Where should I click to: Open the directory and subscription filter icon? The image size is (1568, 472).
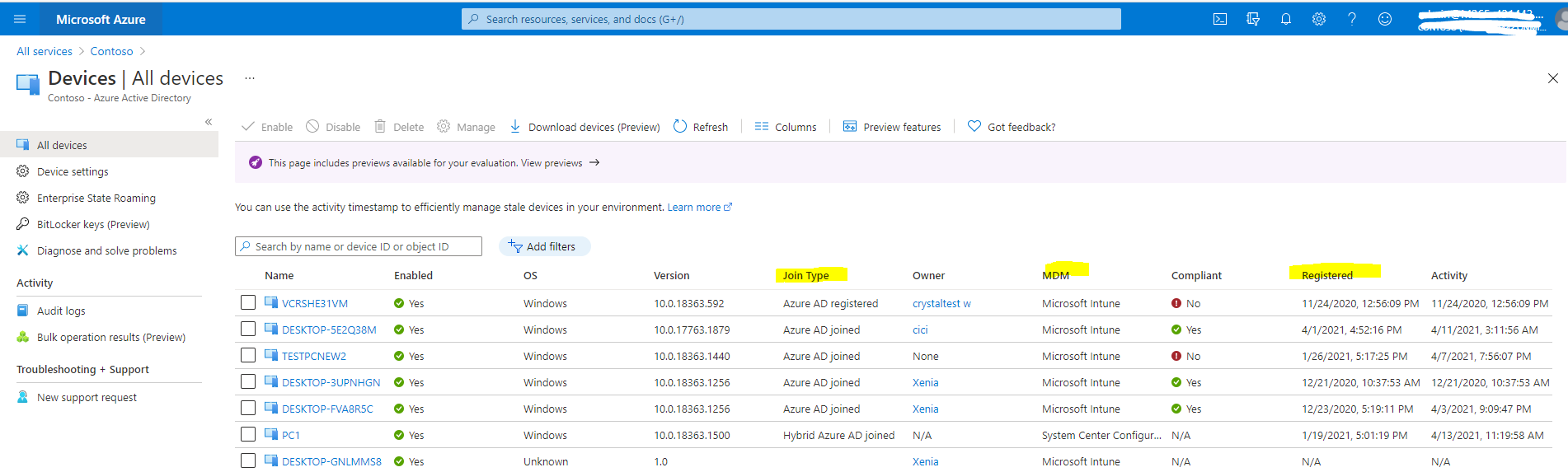click(x=1253, y=19)
